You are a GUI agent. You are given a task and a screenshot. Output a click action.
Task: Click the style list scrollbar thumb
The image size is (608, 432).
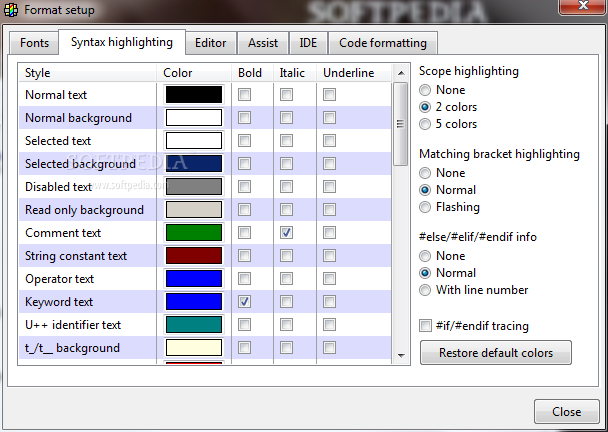click(x=401, y=124)
